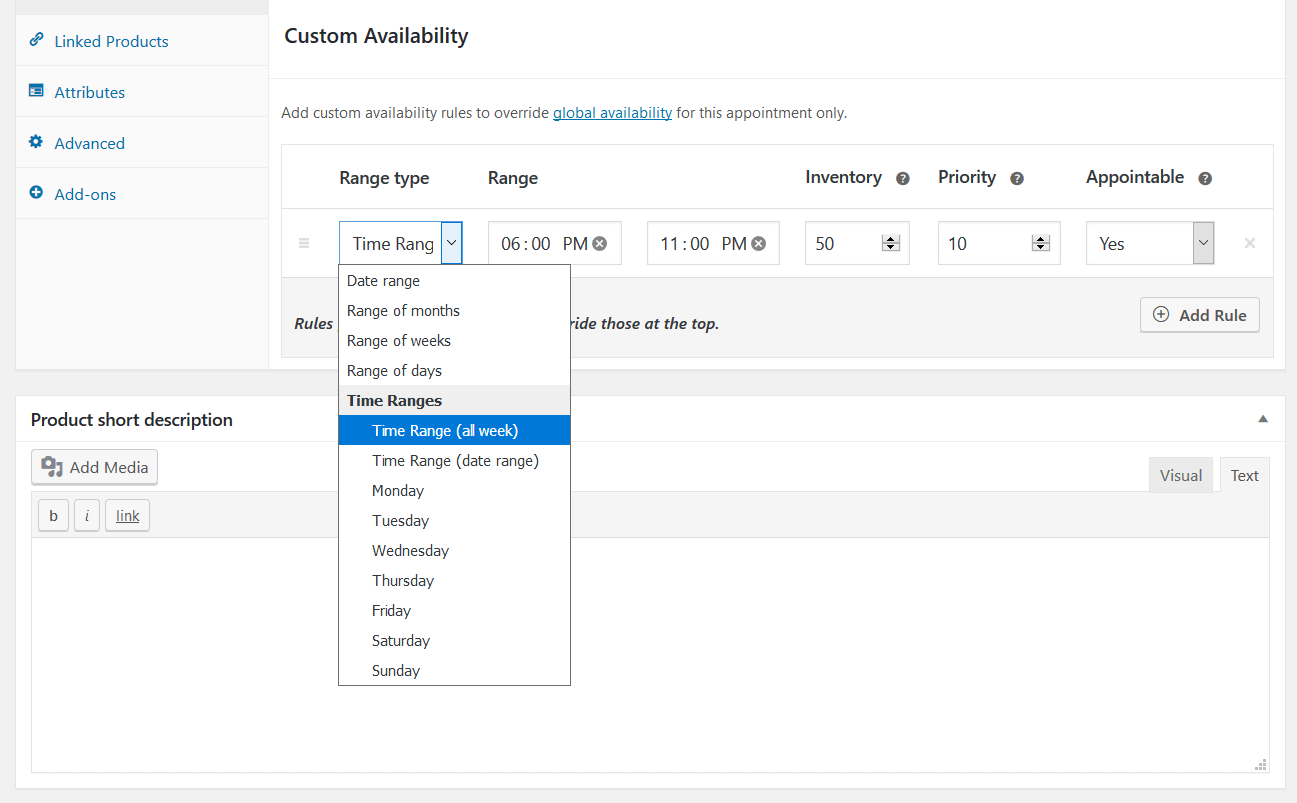Choose Range of days option

(x=454, y=371)
